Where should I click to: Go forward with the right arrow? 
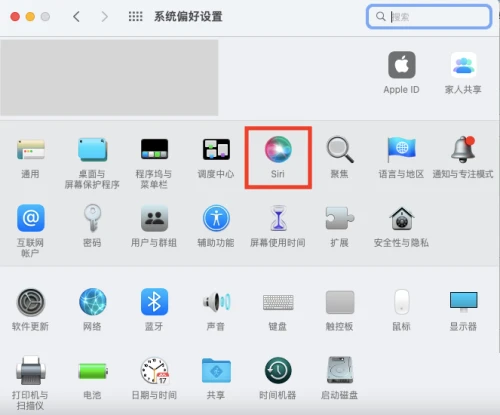105,16
